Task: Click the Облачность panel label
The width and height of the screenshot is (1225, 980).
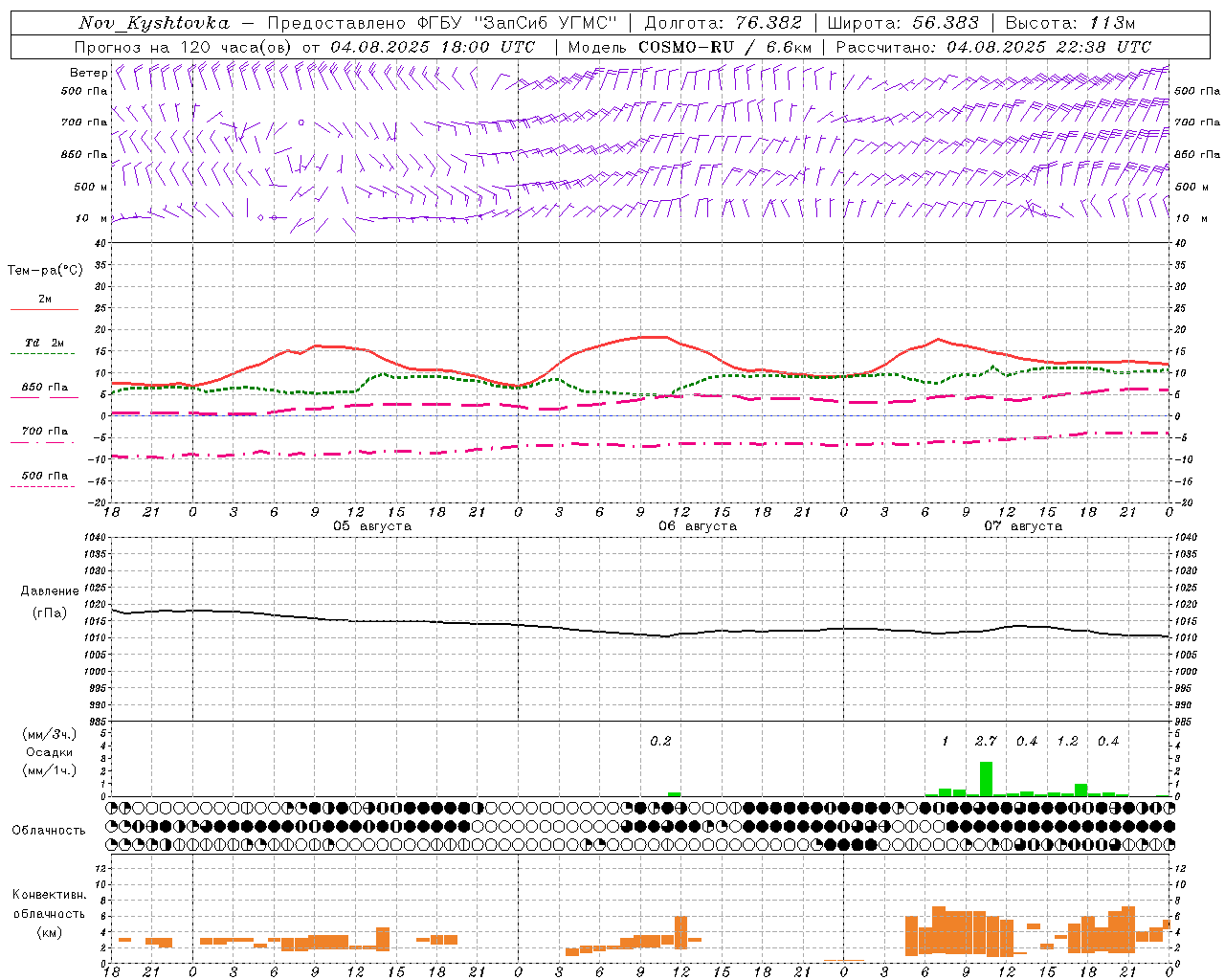Action: click(x=49, y=831)
